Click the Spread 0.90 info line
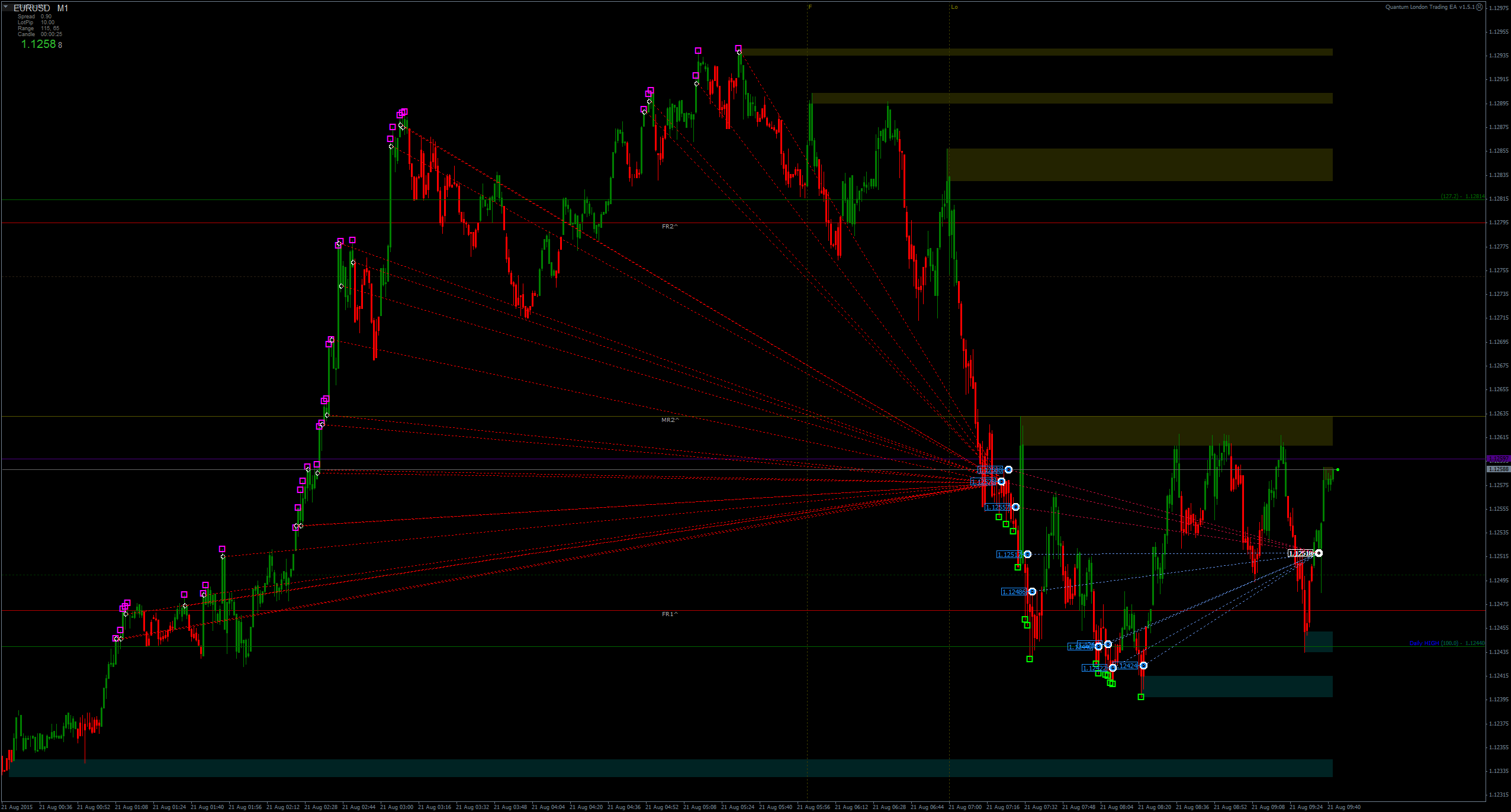1511x812 pixels. [34, 17]
